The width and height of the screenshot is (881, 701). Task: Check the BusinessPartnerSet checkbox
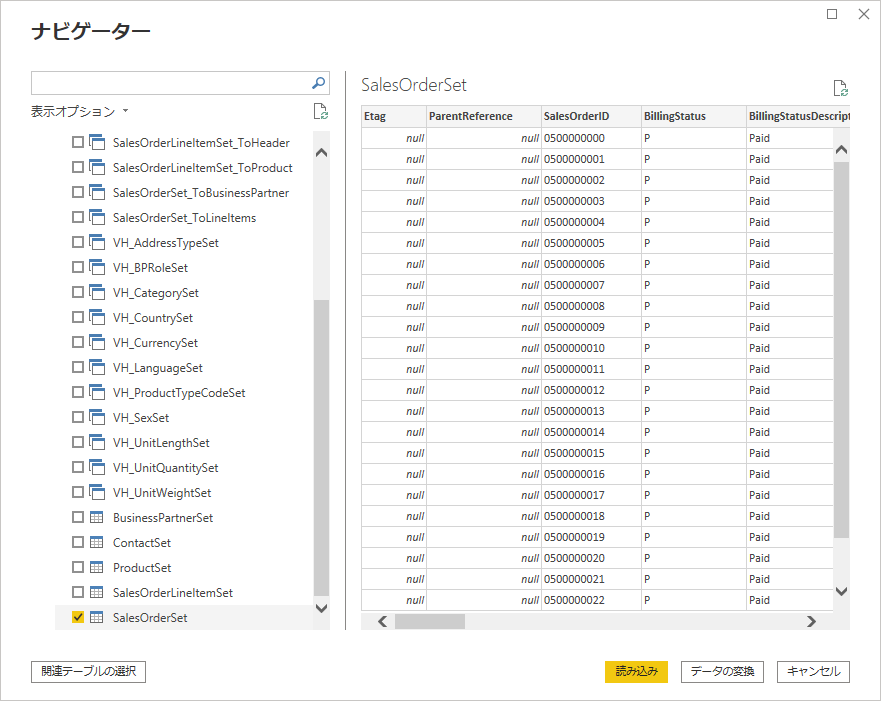pos(78,517)
